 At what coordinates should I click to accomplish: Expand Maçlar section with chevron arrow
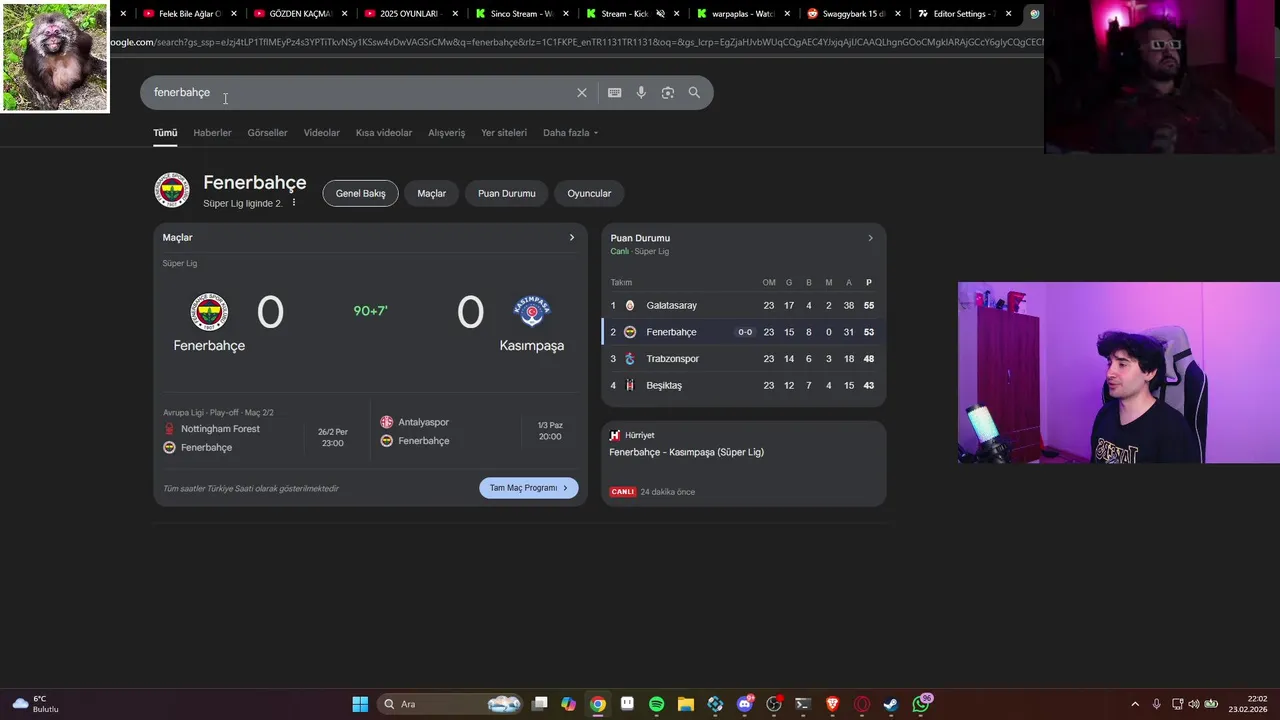pyautogui.click(x=572, y=238)
